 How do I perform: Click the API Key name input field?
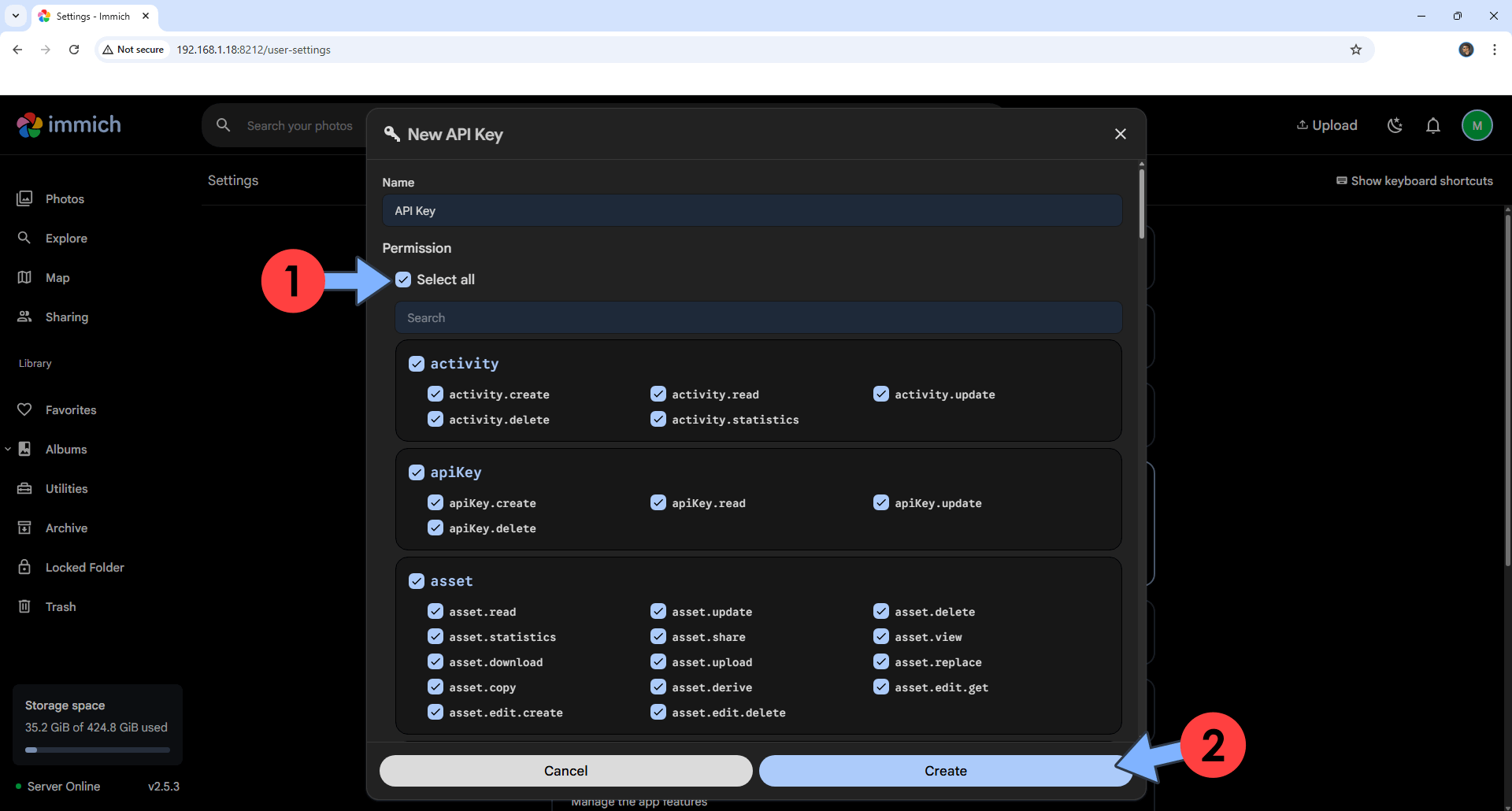(x=750, y=210)
